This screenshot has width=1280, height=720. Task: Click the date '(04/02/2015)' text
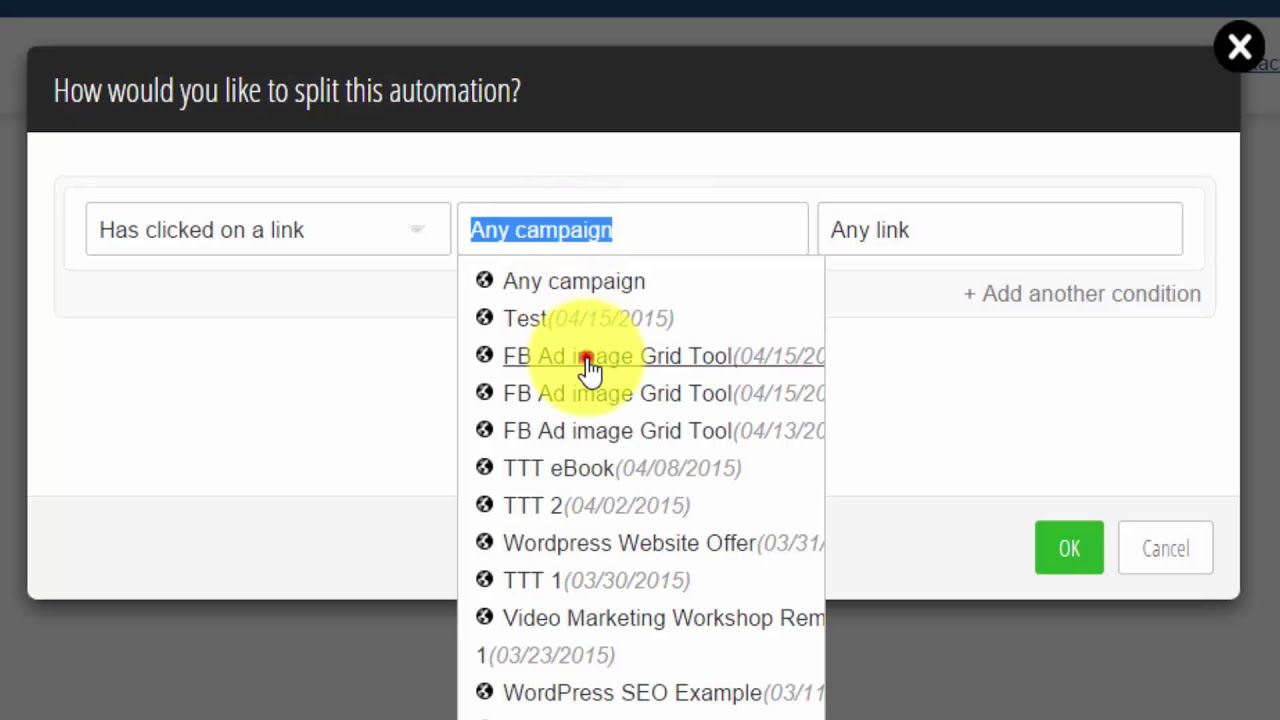[x=627, y=505]
